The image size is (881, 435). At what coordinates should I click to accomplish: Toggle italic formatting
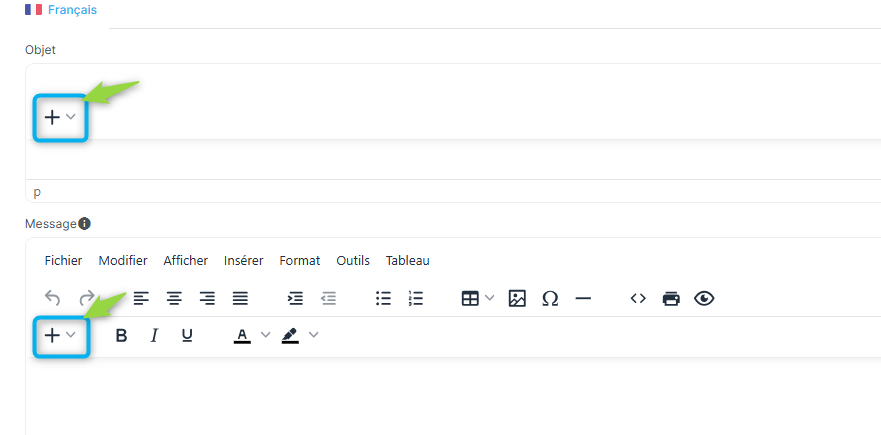click(x=155, y=336)
